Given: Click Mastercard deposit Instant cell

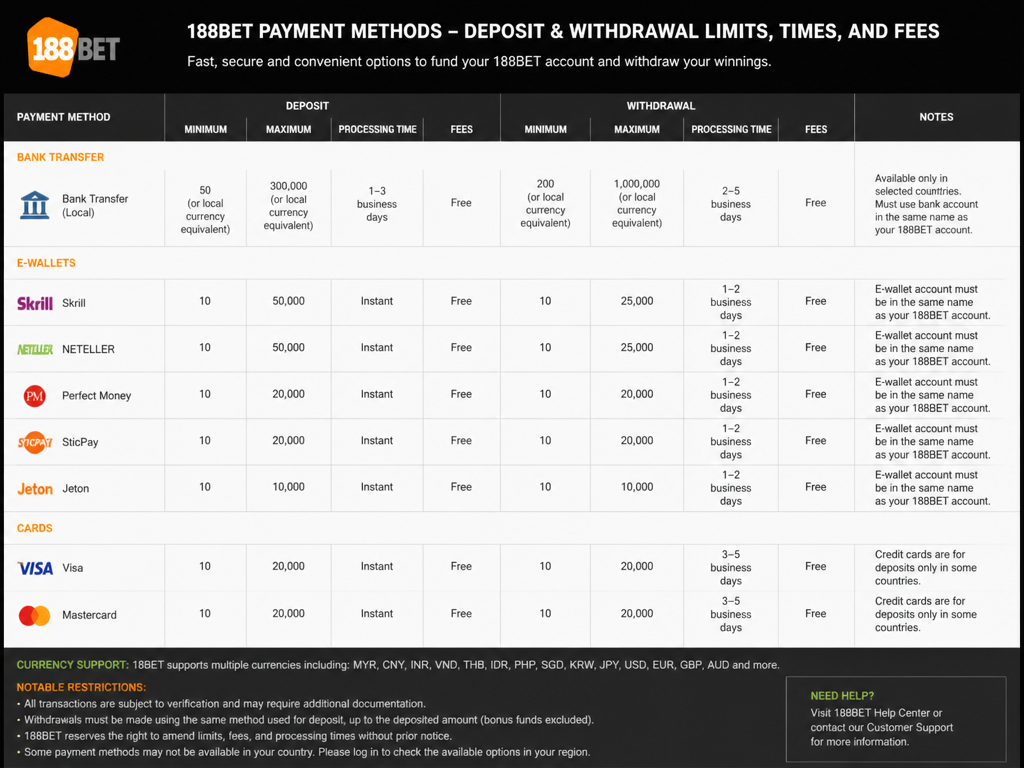Looking at the screenshot, I should 377,614.
